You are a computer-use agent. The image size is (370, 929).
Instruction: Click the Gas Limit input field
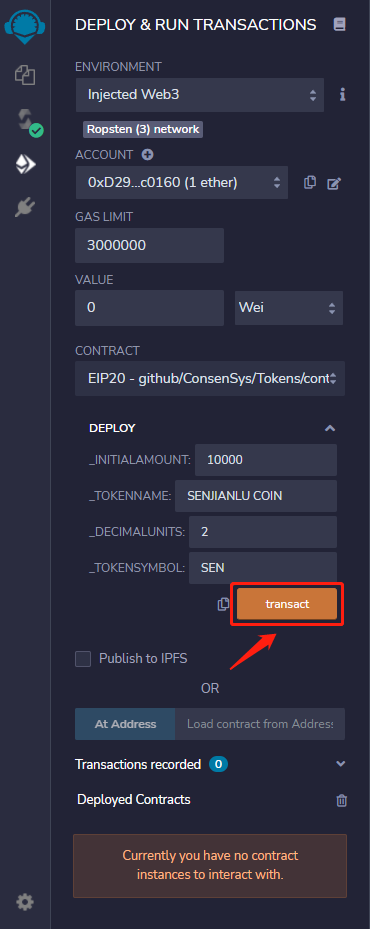[x=149, y=245]
